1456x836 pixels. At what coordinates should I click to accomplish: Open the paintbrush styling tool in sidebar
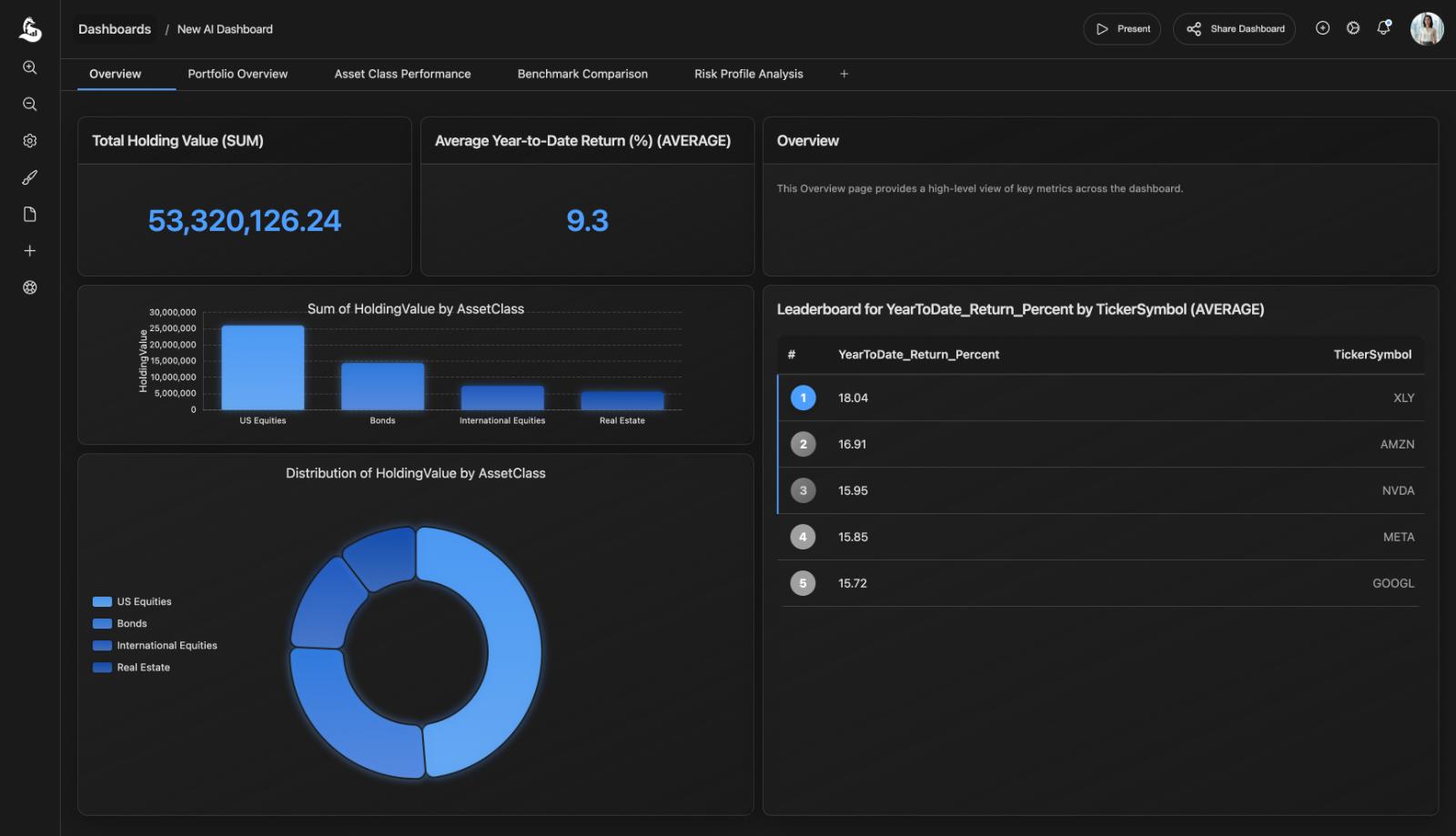pyautogui.click(x=30, y=177)
